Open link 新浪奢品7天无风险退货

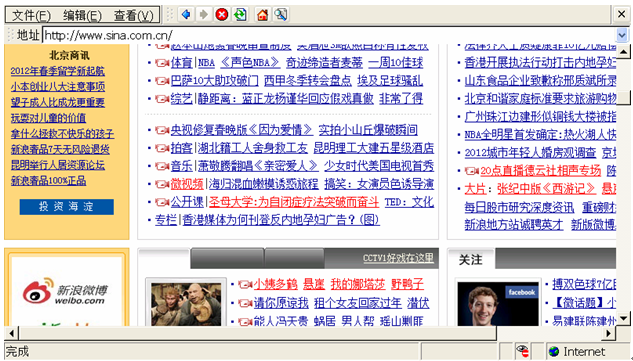(60, 149)
